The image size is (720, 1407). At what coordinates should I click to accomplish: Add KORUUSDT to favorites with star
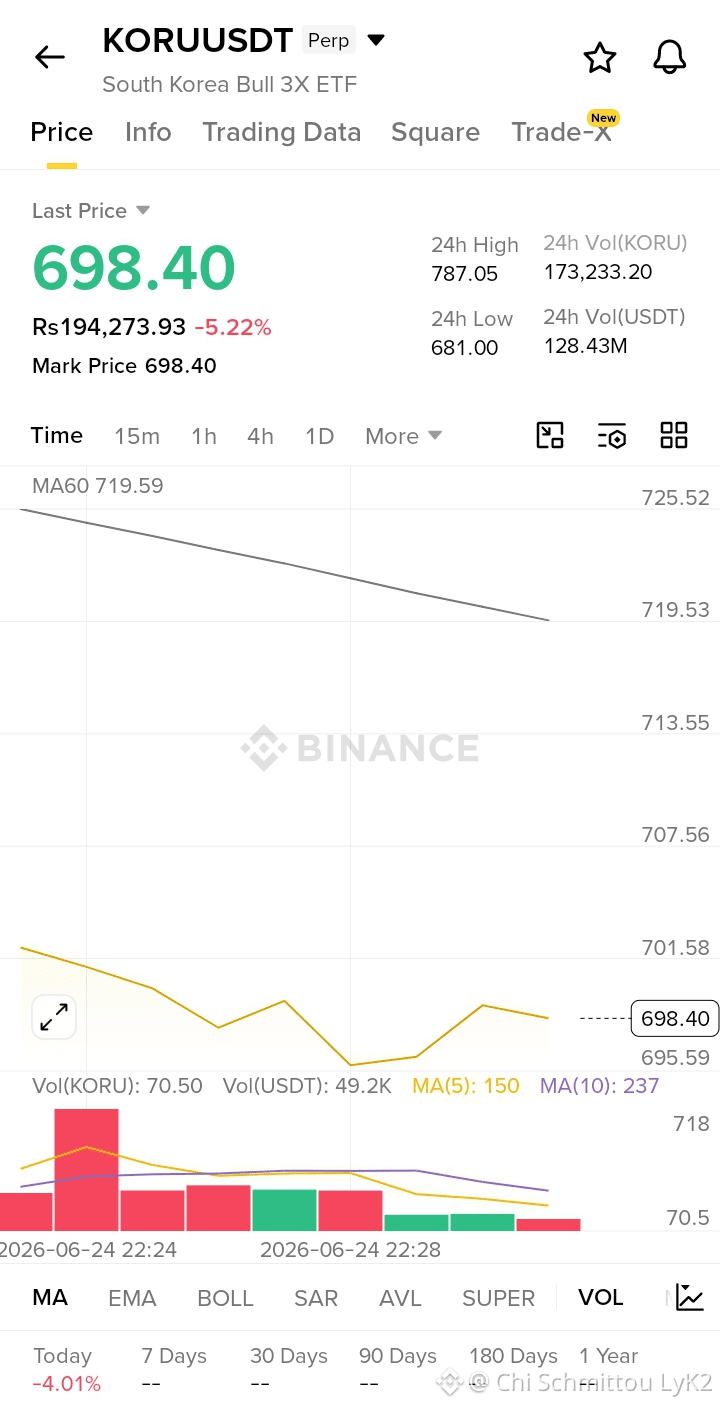(600, 58)
